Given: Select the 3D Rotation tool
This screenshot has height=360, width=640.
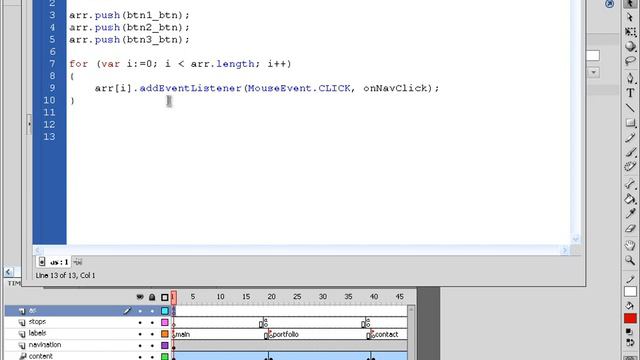Looking at the screenshot, I should point(630,46).
